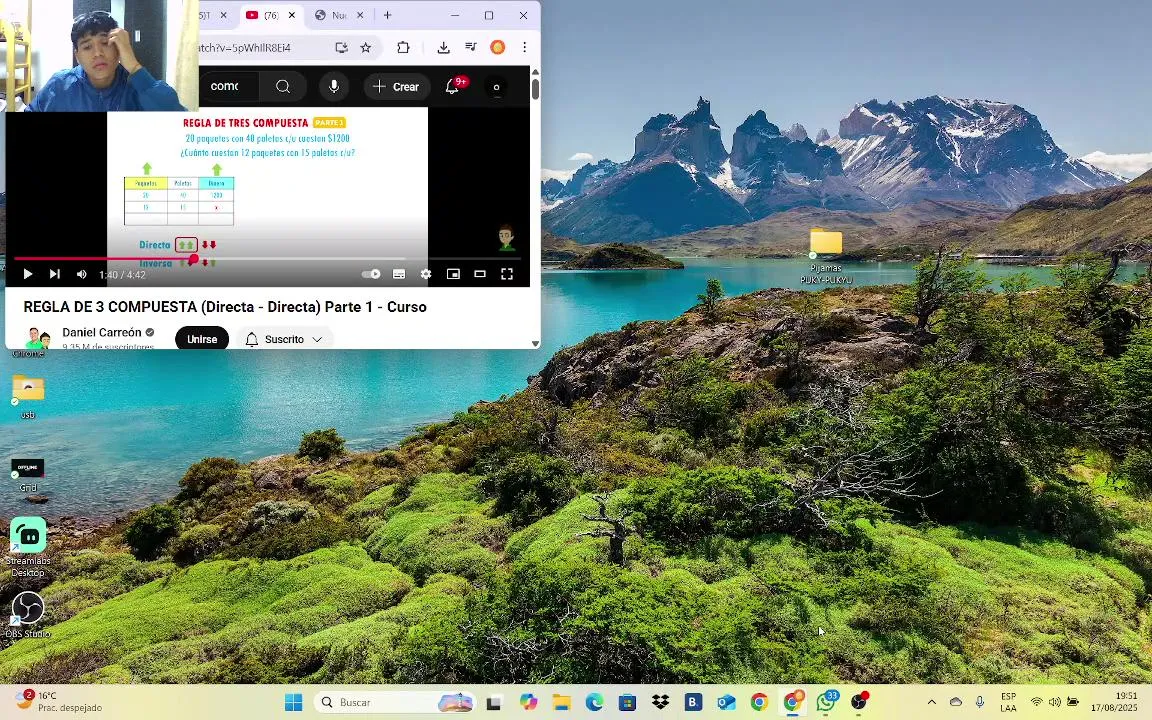This screenshot has width=1152, height=720.
Task: Open the system tray volume icon
Action: coord(1055,702)
